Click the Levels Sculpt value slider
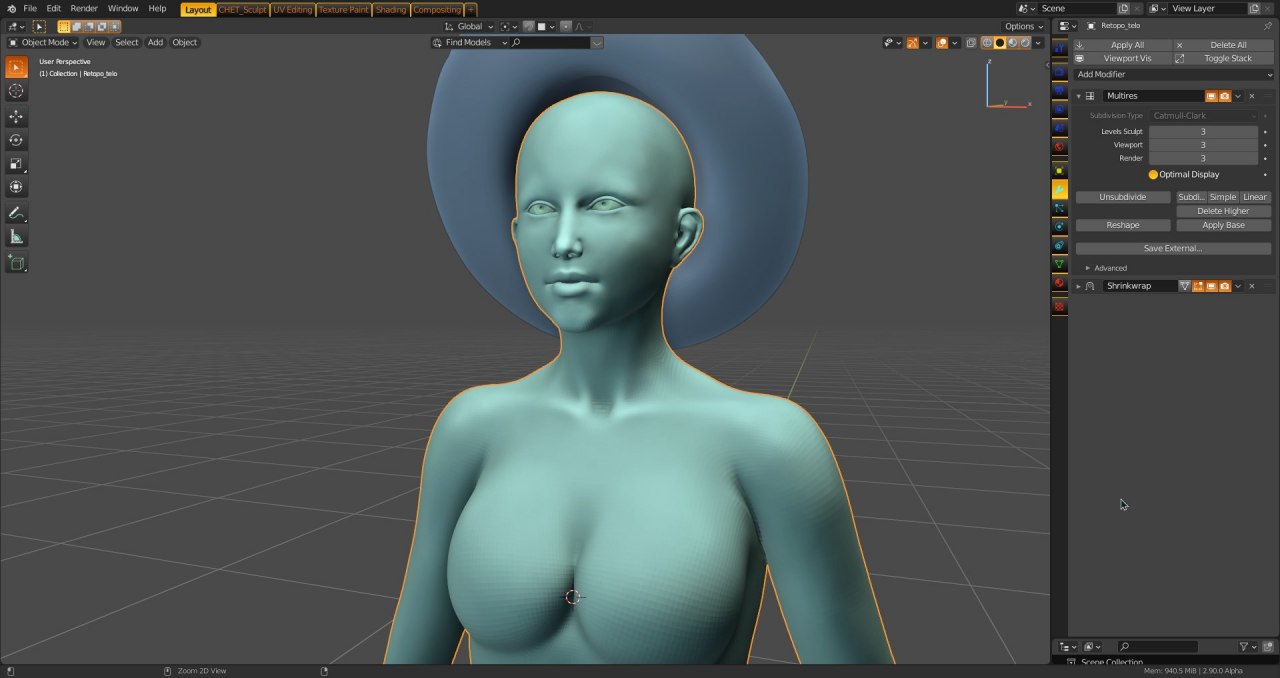Viewport: 1280px width, 678px height. point(1202,132)
